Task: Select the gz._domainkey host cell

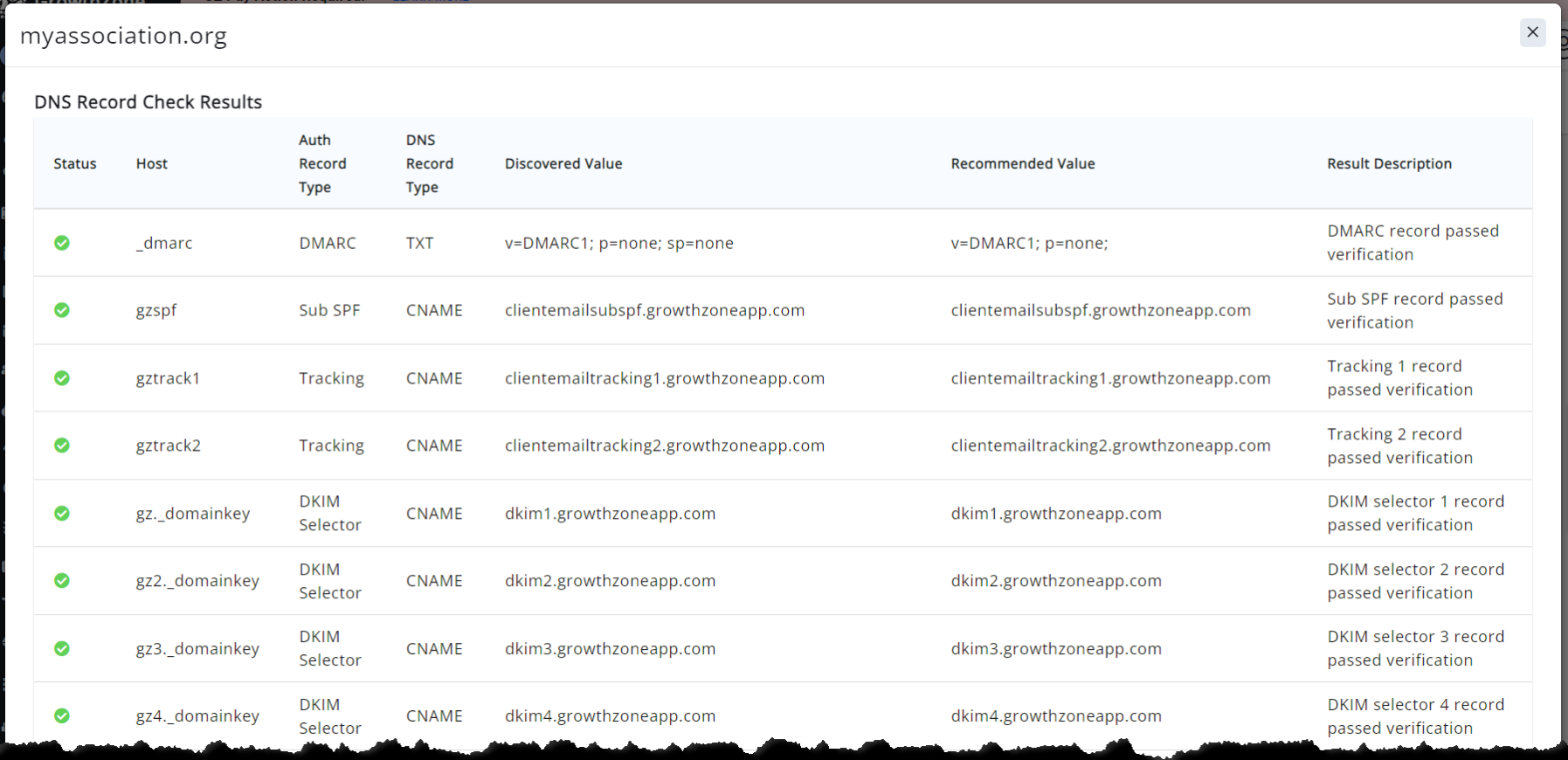Action: point(193,514)
